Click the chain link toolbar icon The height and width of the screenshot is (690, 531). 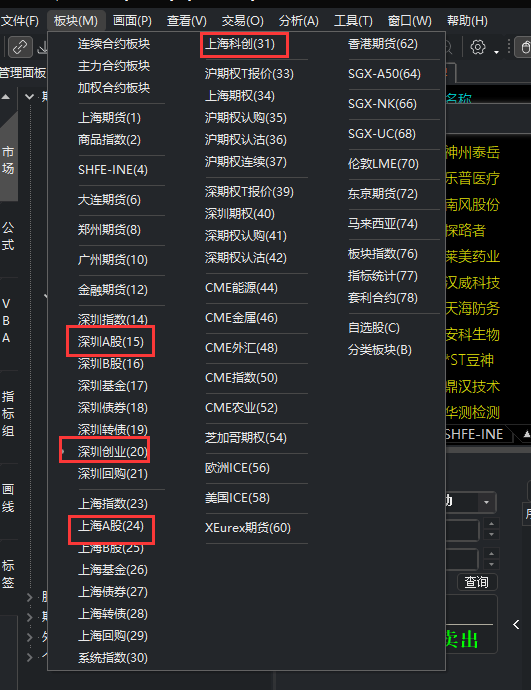coord(20,47)
